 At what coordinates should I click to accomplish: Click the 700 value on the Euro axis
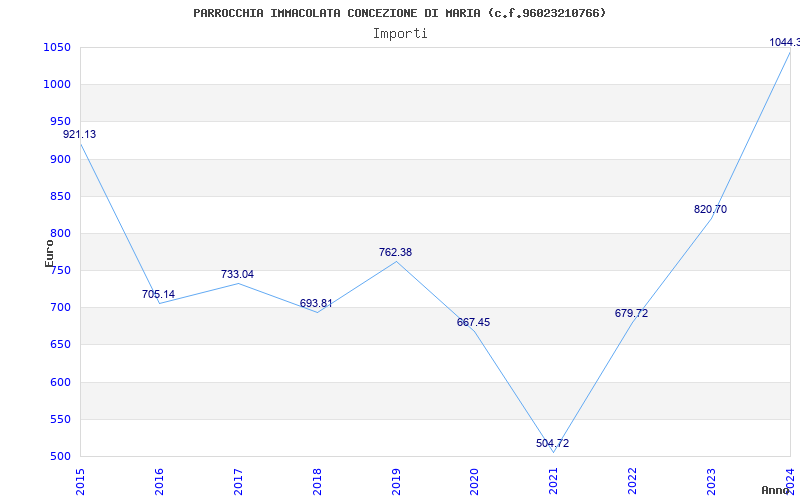[x=60, y=308]
